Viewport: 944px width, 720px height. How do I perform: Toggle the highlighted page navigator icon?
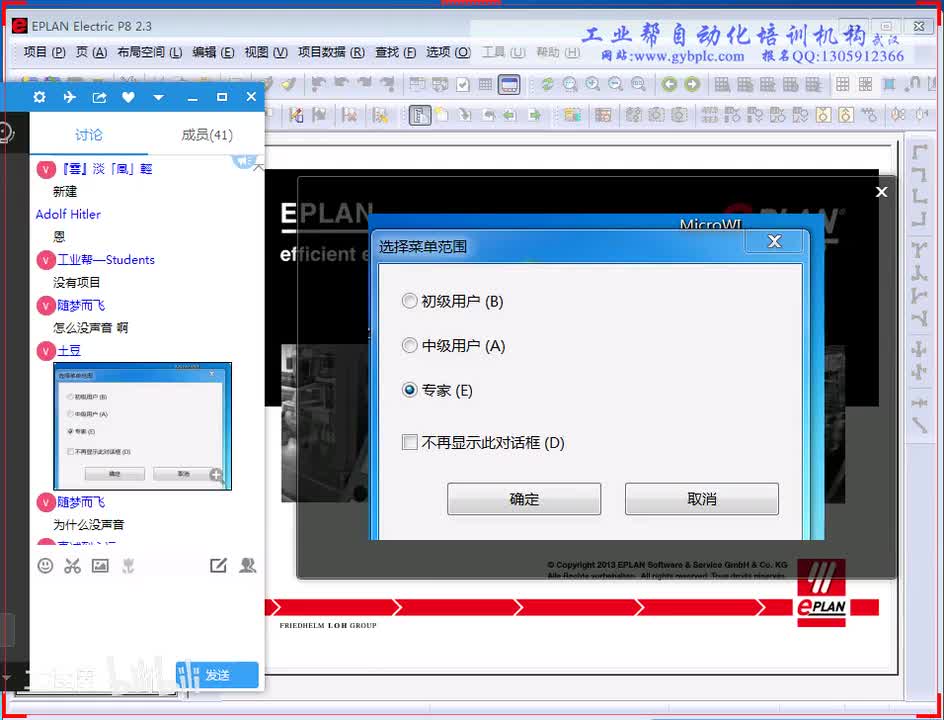(420, 114)
